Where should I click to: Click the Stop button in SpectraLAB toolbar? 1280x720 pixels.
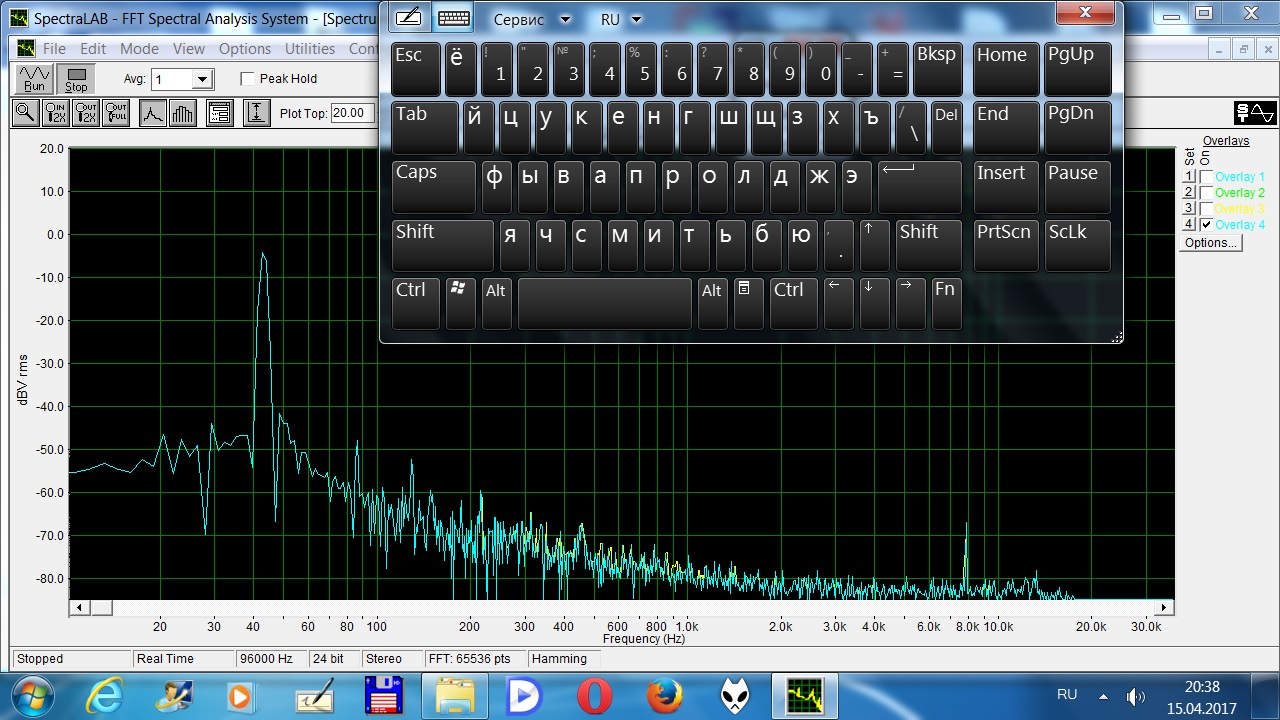(77, 79)
